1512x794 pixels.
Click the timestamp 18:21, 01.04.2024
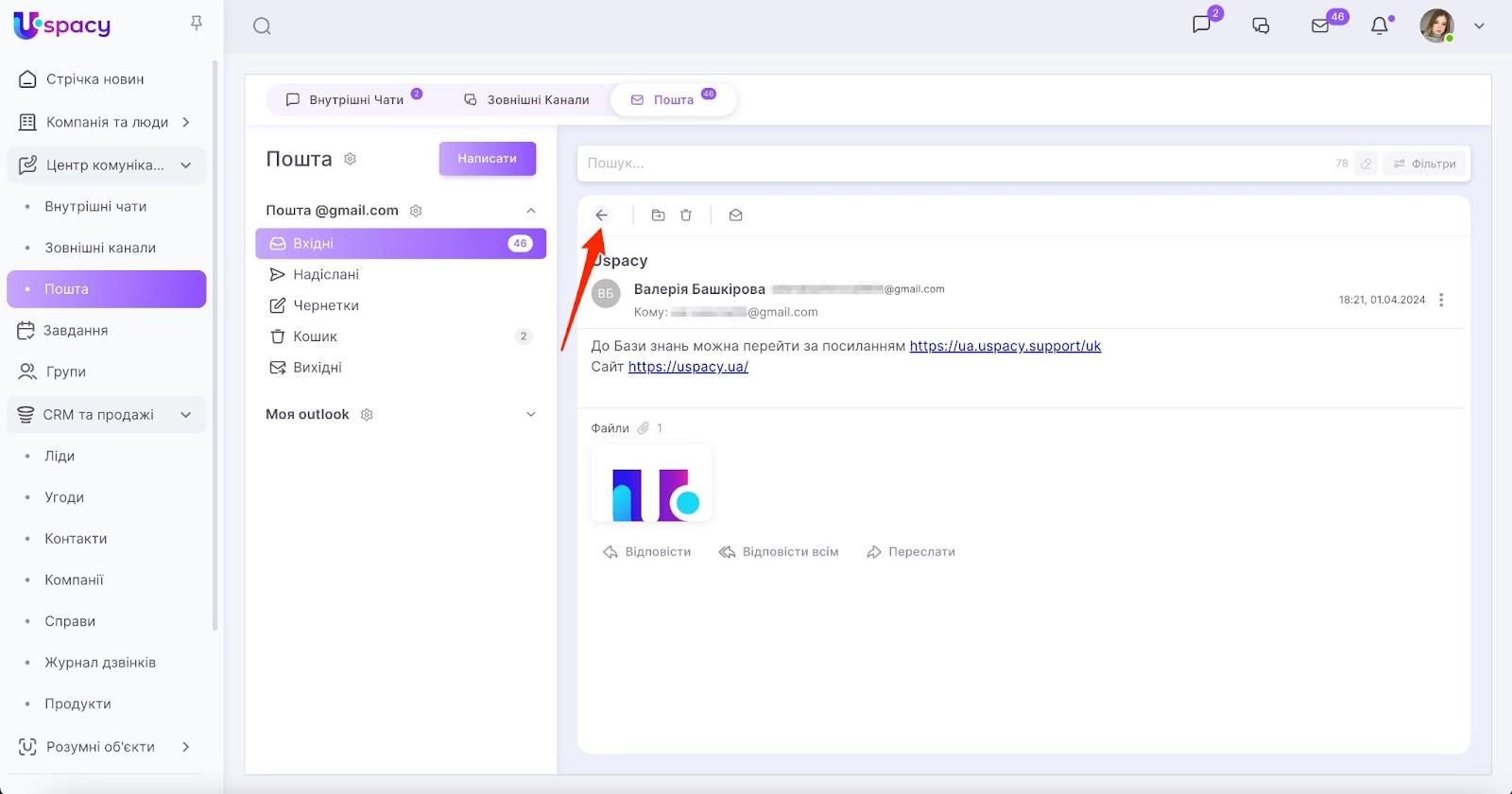1382,300
